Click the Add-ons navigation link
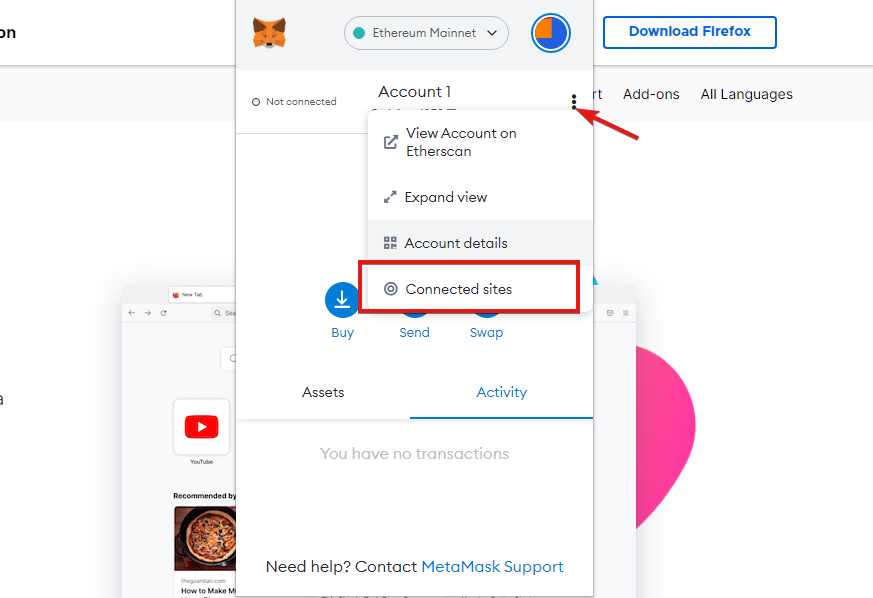 click(651, 94)
